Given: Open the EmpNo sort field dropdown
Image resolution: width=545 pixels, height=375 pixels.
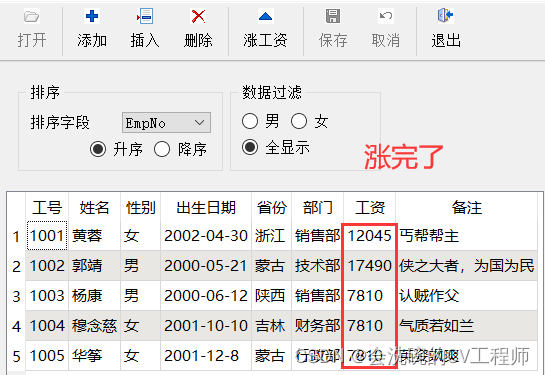Looking at the screenshot, I should coord(166,122).
